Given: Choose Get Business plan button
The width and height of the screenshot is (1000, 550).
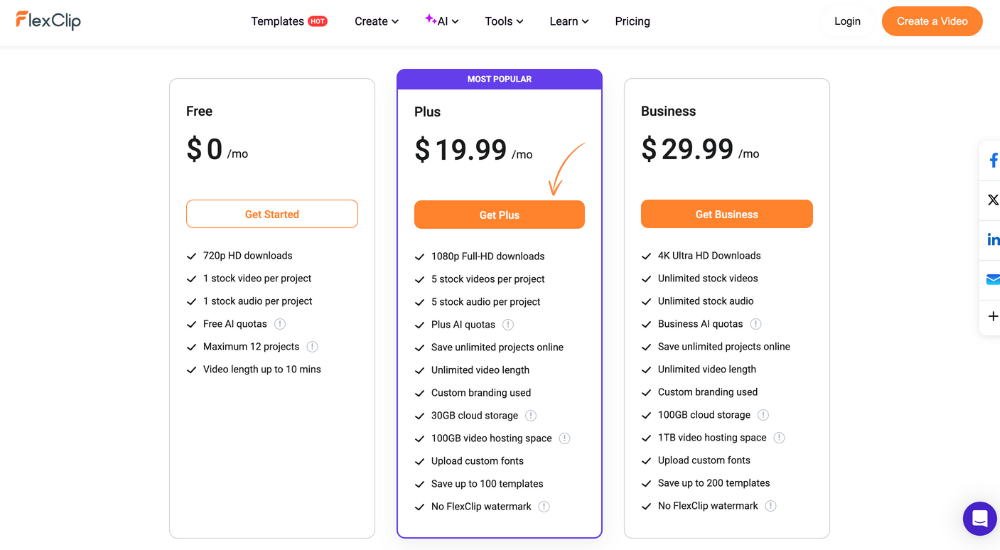Looking at the screenshot, I should click(726, 214).
